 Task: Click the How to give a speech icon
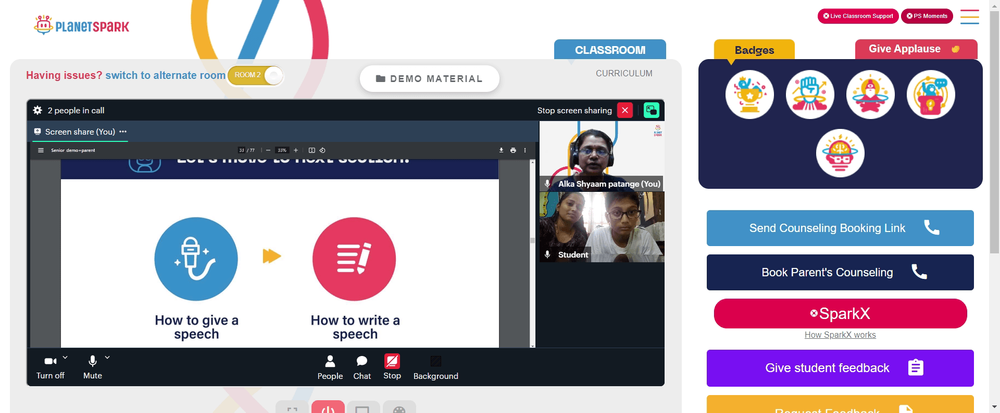tap(196, 259)
